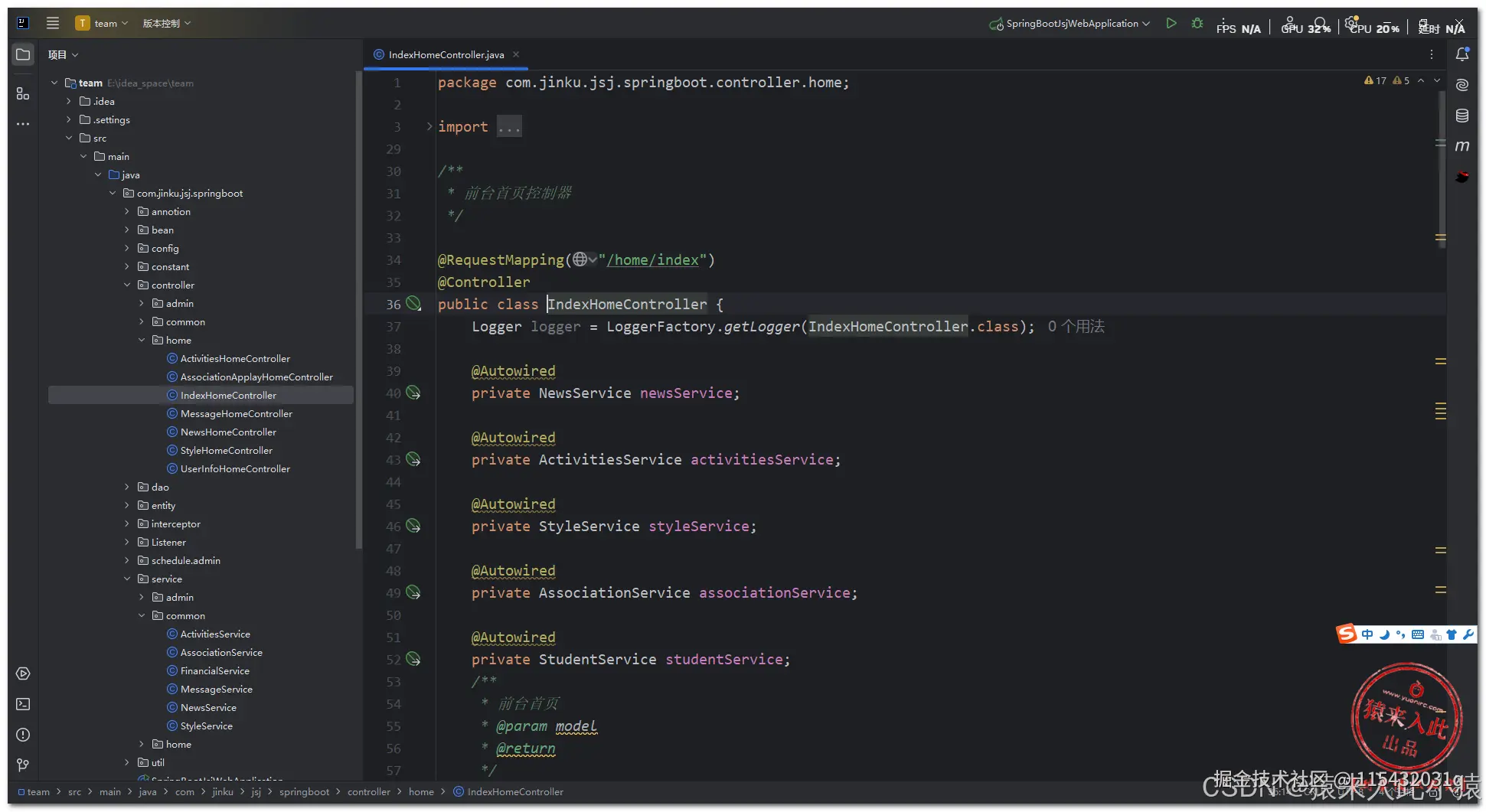Close the IndexHomeController.java tab
The image size is (1486, 812).
(516, 54)
